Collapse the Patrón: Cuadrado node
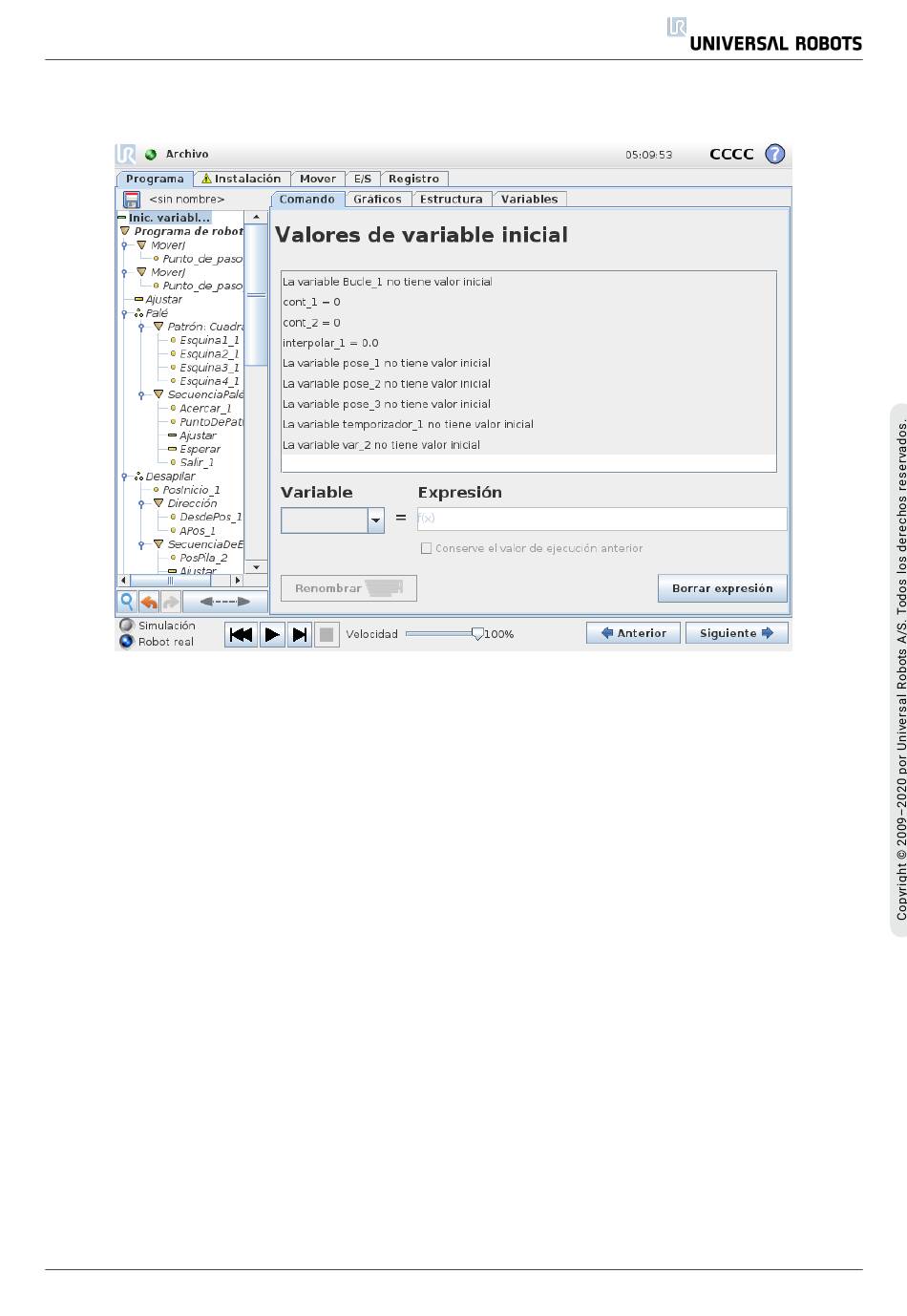The height and width of the screenshot is (1316, 907). (x=158, y=327)
